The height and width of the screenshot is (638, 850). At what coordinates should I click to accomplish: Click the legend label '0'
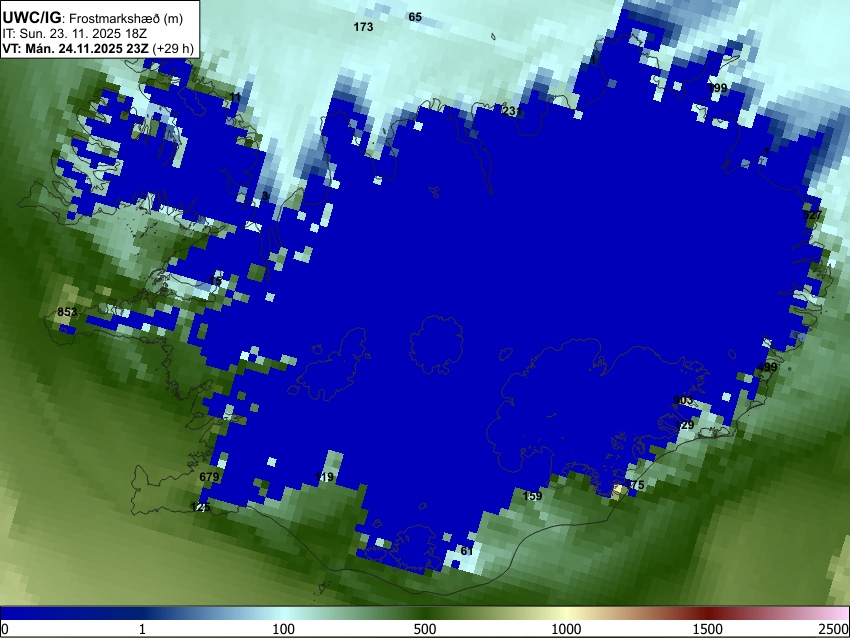pos(5,629)
